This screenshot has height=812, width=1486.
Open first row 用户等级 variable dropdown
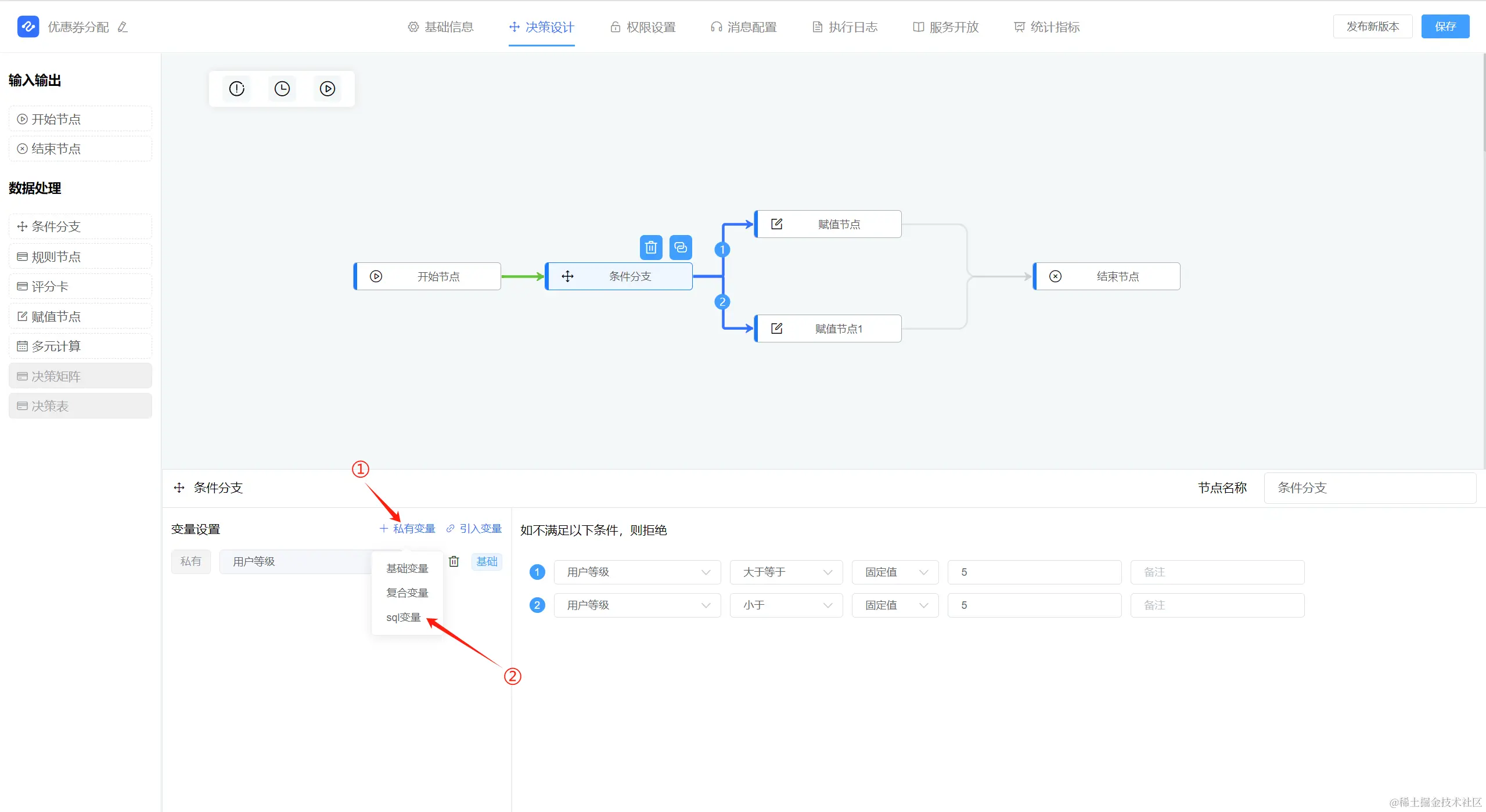(638, 572)
